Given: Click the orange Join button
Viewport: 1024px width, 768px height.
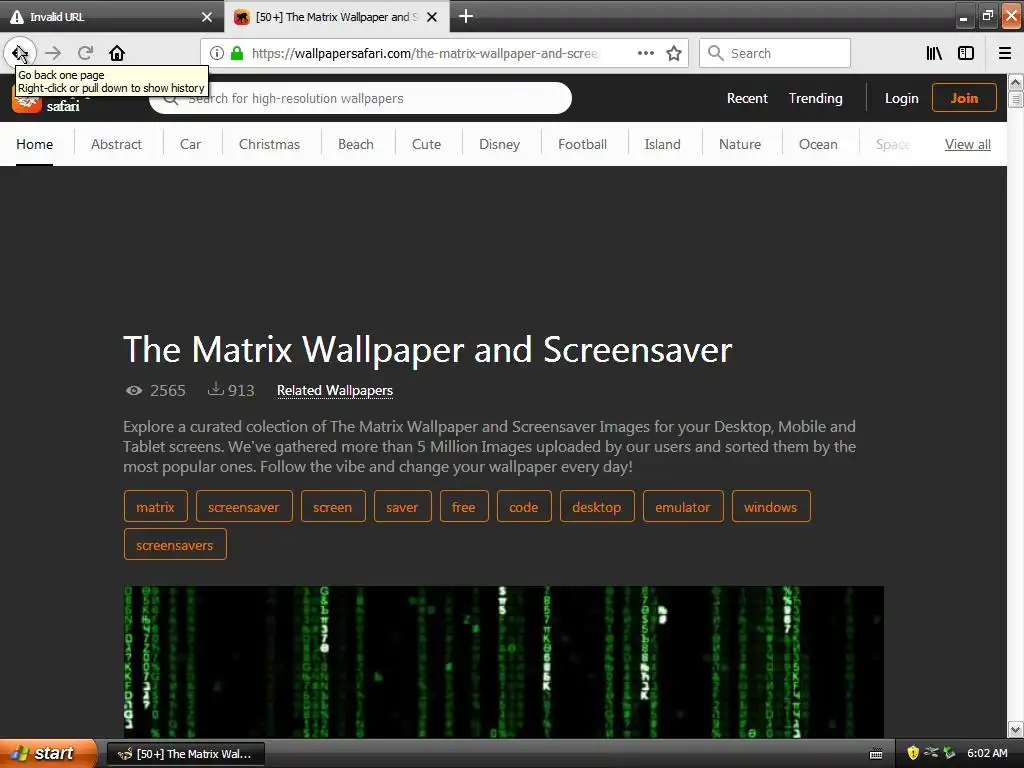Looking at the screenshot, I should pyautogui.click(x=964, y=98).
